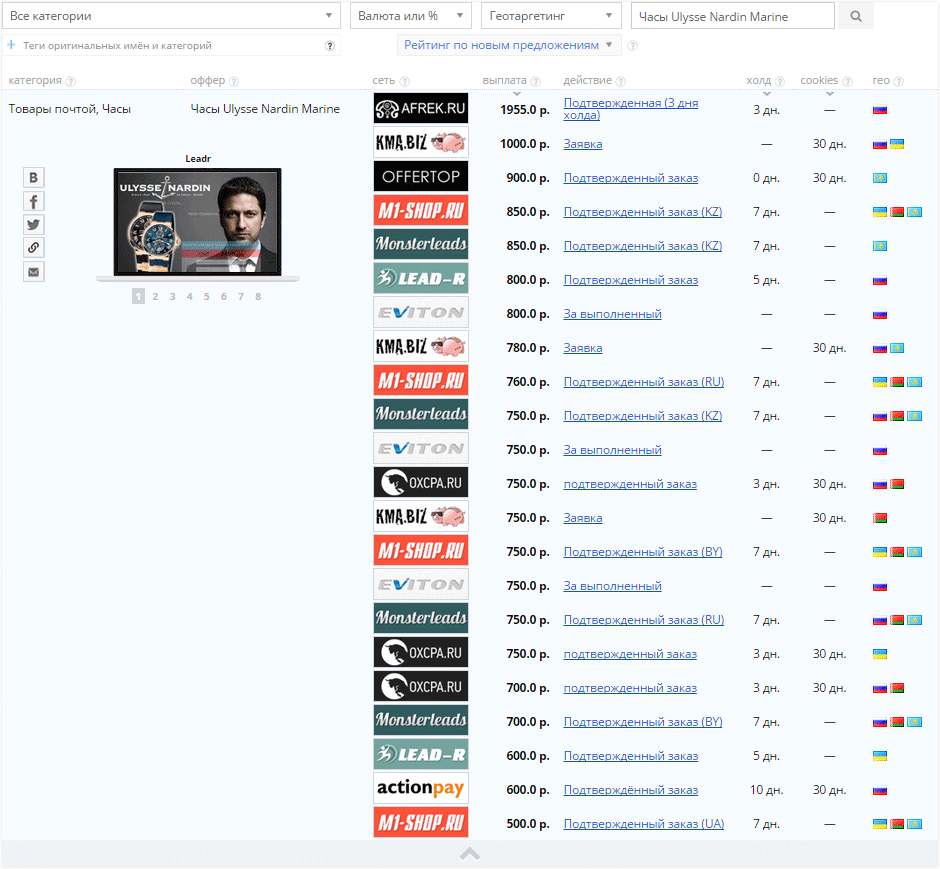Viewport: 940px width, 869px height.
Task: Share offer on Facebook icon
Action: coord(34,201)
